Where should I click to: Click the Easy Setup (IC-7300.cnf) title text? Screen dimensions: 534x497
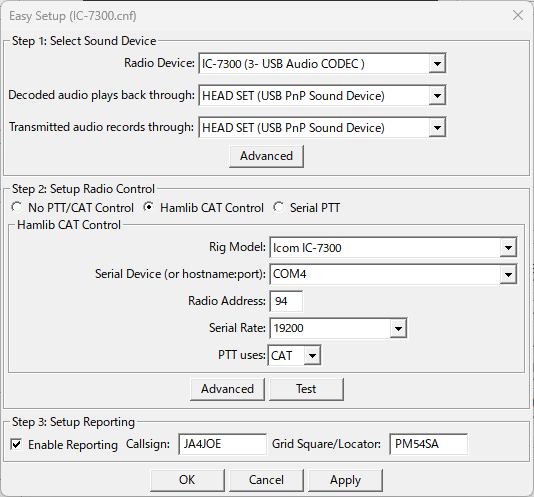tap(73, 16)
